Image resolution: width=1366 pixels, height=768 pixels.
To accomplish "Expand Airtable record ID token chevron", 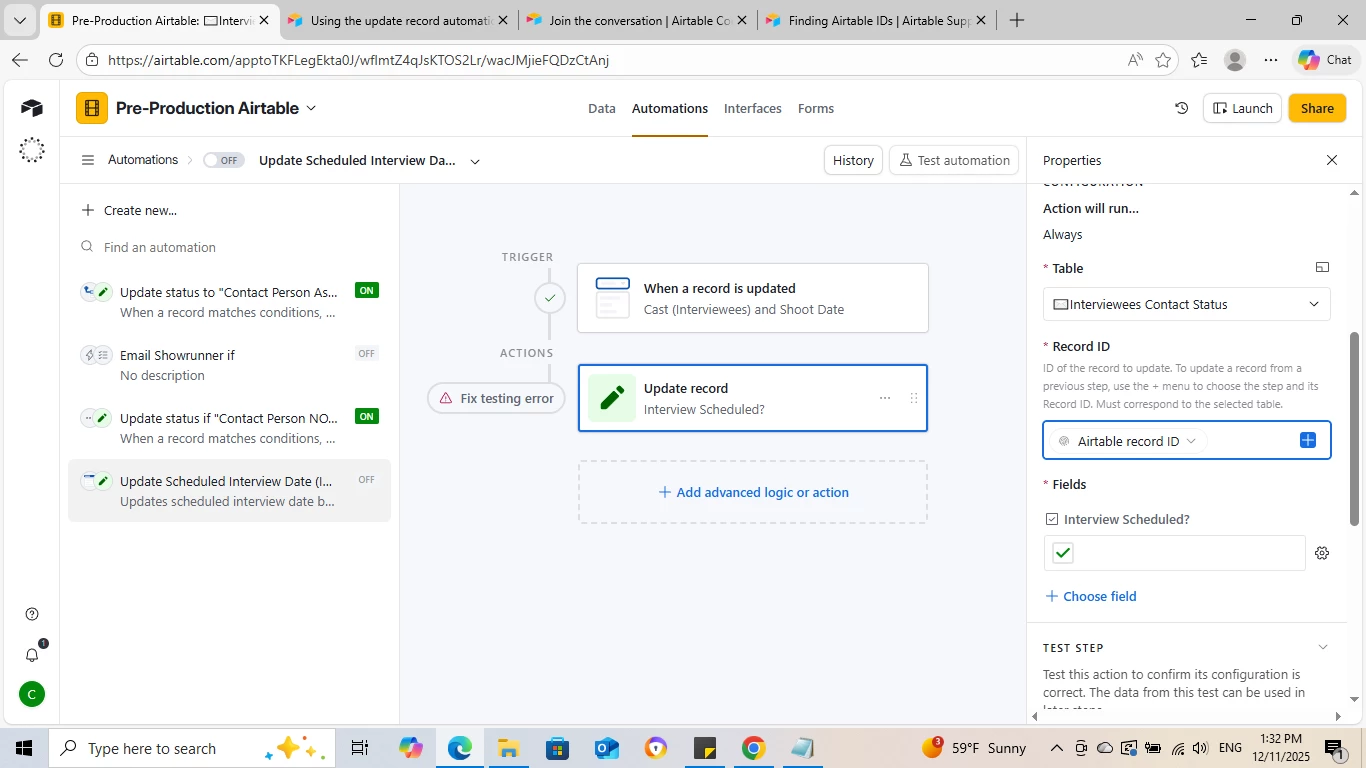I will point(1191,441).
